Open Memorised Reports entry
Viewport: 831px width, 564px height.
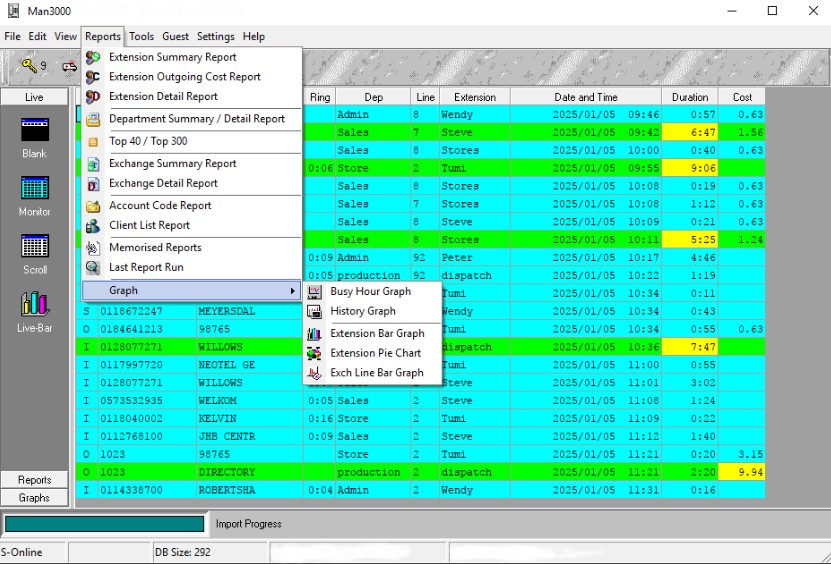click(155, 247)
